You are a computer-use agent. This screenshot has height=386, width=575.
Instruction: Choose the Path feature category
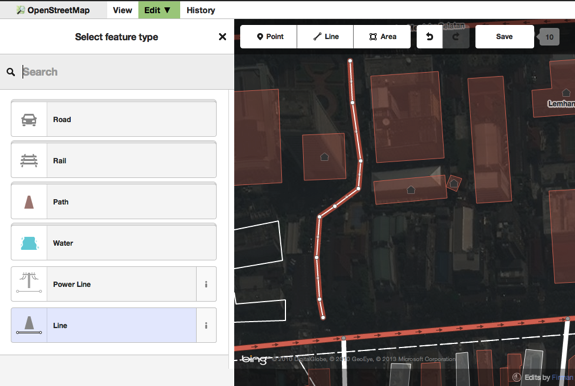(114, 201)
